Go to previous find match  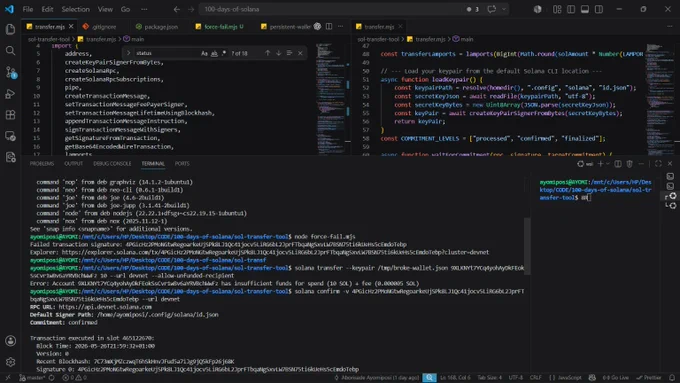pos(268,53)
